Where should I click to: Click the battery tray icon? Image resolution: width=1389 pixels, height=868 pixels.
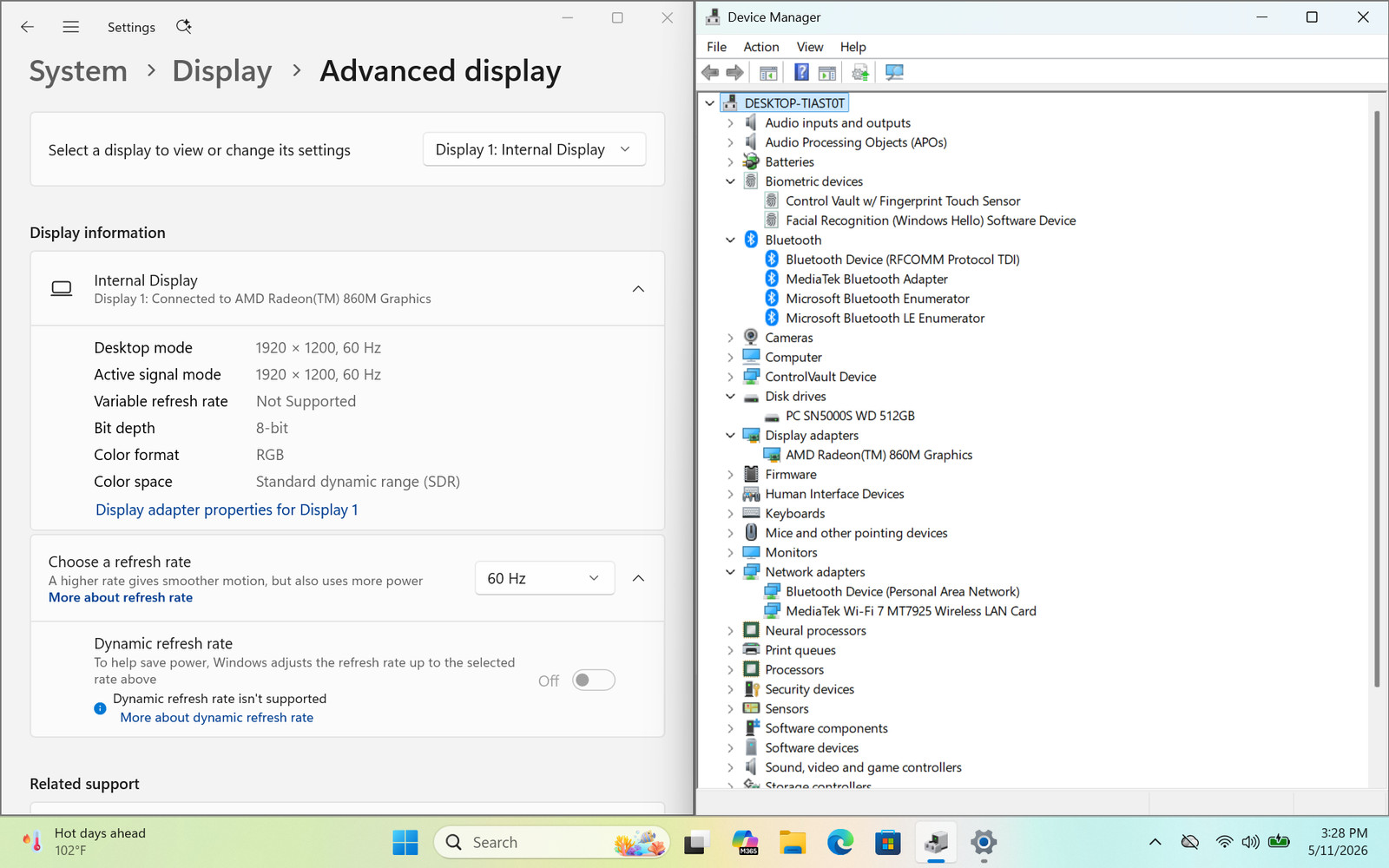1279,841
